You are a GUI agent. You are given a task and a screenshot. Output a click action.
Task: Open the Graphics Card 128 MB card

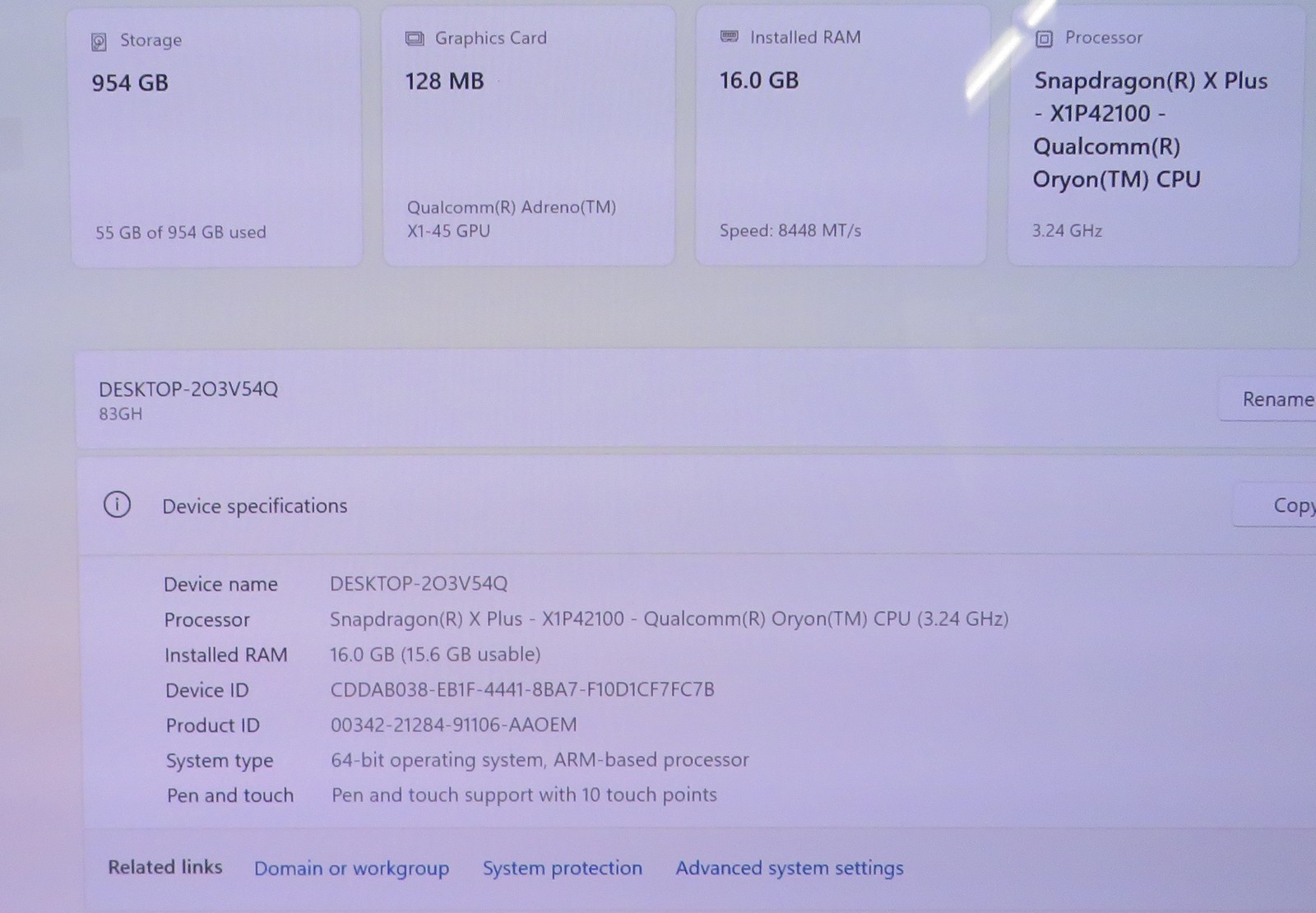tap(528, 136)
